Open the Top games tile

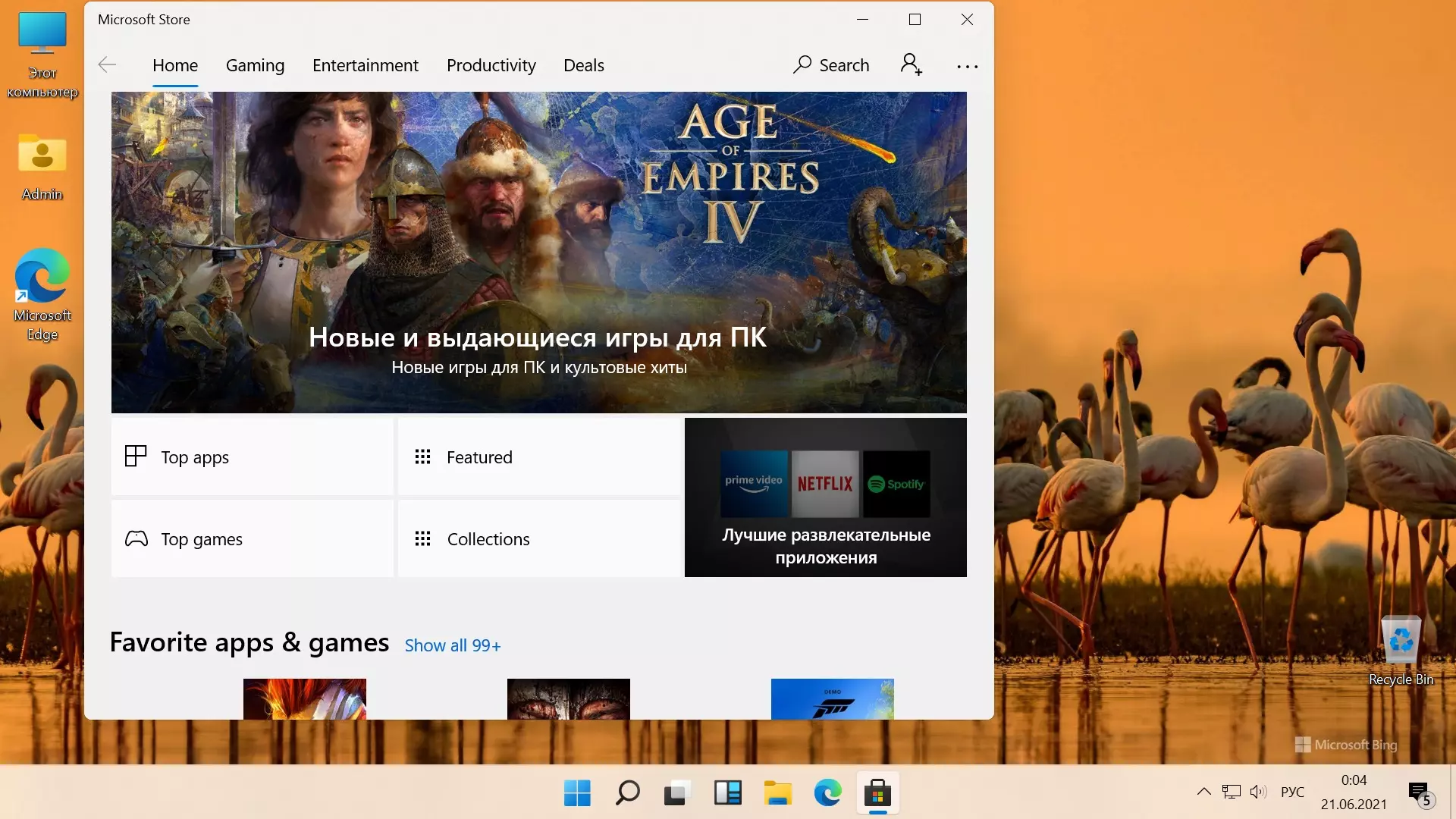(x=252, y=539)
